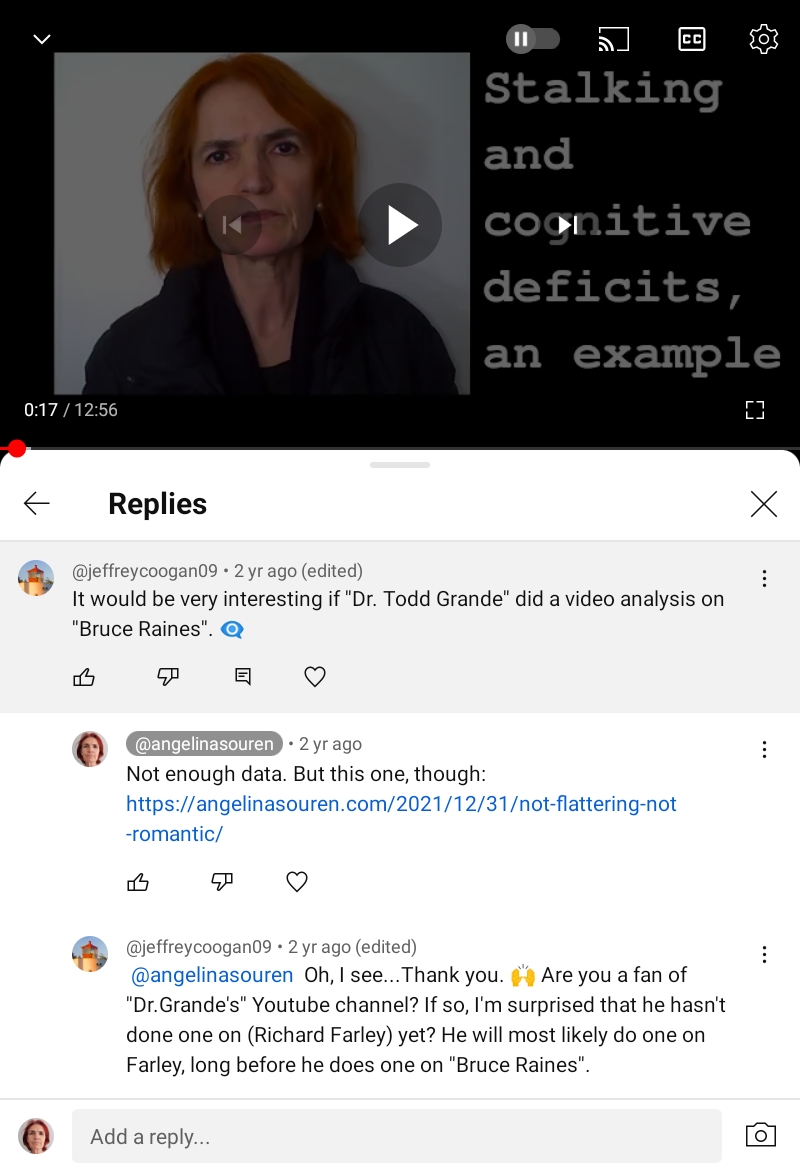Open options menu for angelinasouren reply
The width and height of the screenshot is (800, 1172).
pos(764,750)
